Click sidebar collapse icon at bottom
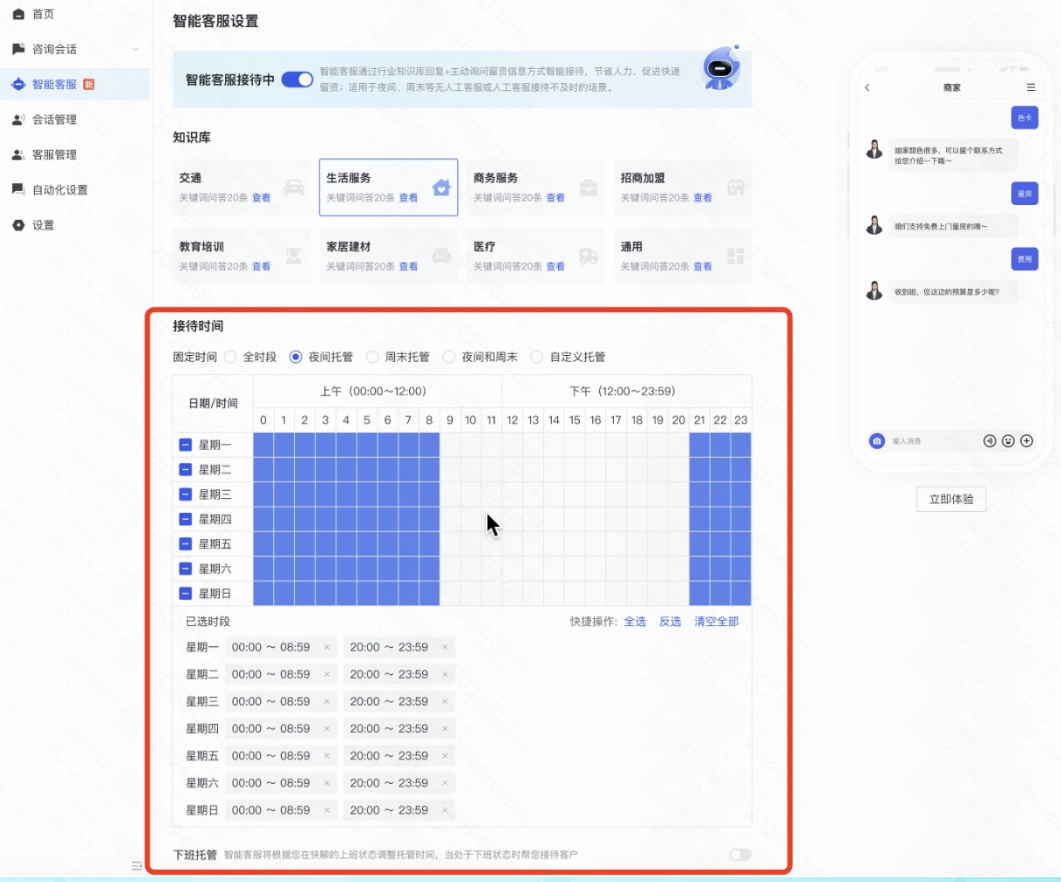 (137, 865)
